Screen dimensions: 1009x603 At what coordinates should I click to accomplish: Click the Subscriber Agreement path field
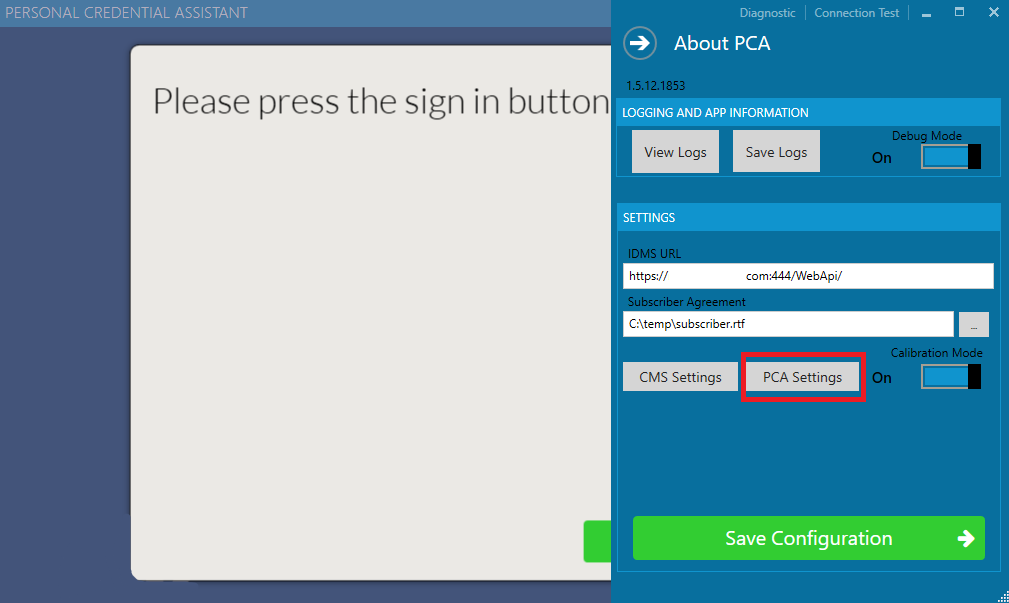pos(788,324)
